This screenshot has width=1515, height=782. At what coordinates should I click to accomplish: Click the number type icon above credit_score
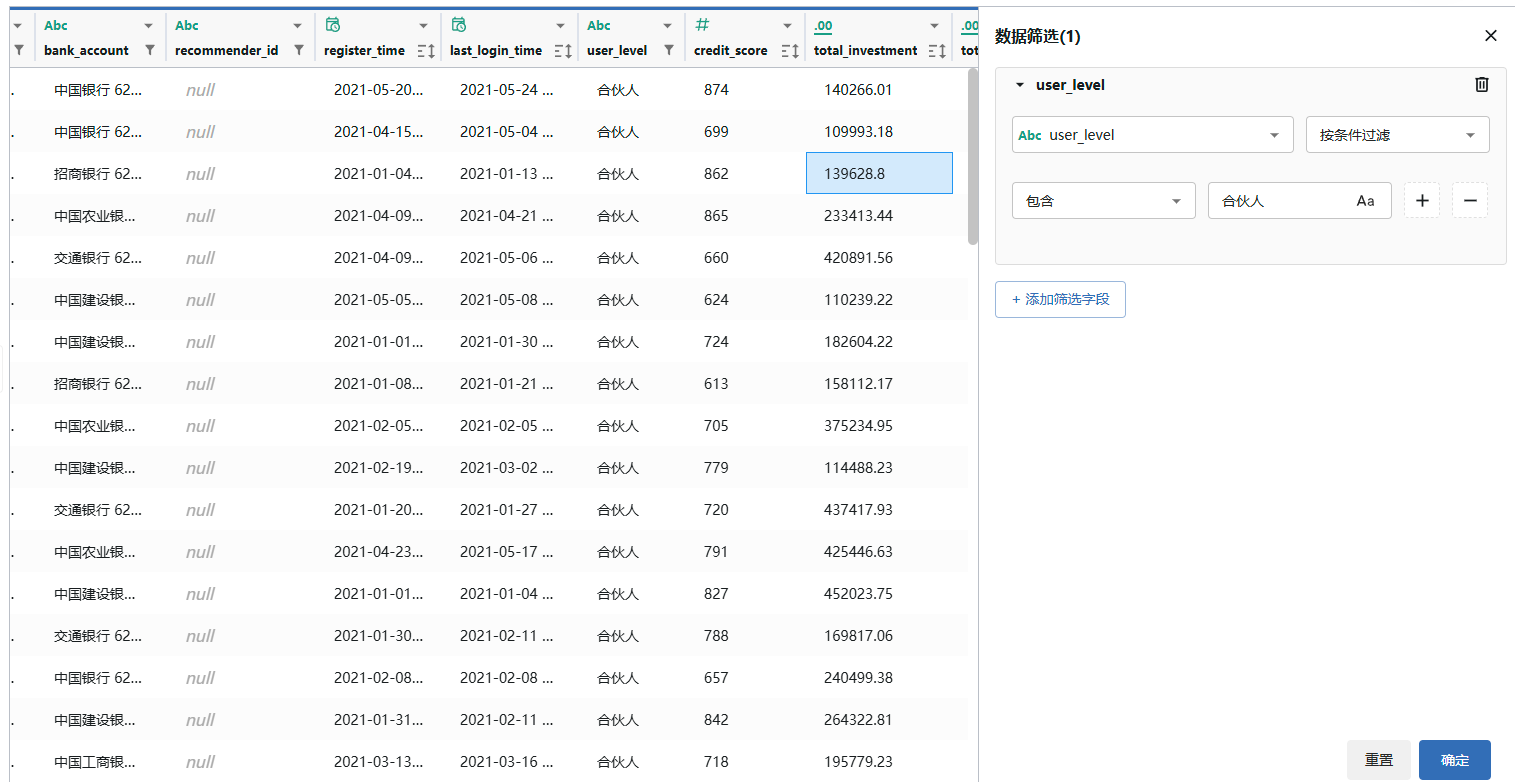click(x=702, y=25)
